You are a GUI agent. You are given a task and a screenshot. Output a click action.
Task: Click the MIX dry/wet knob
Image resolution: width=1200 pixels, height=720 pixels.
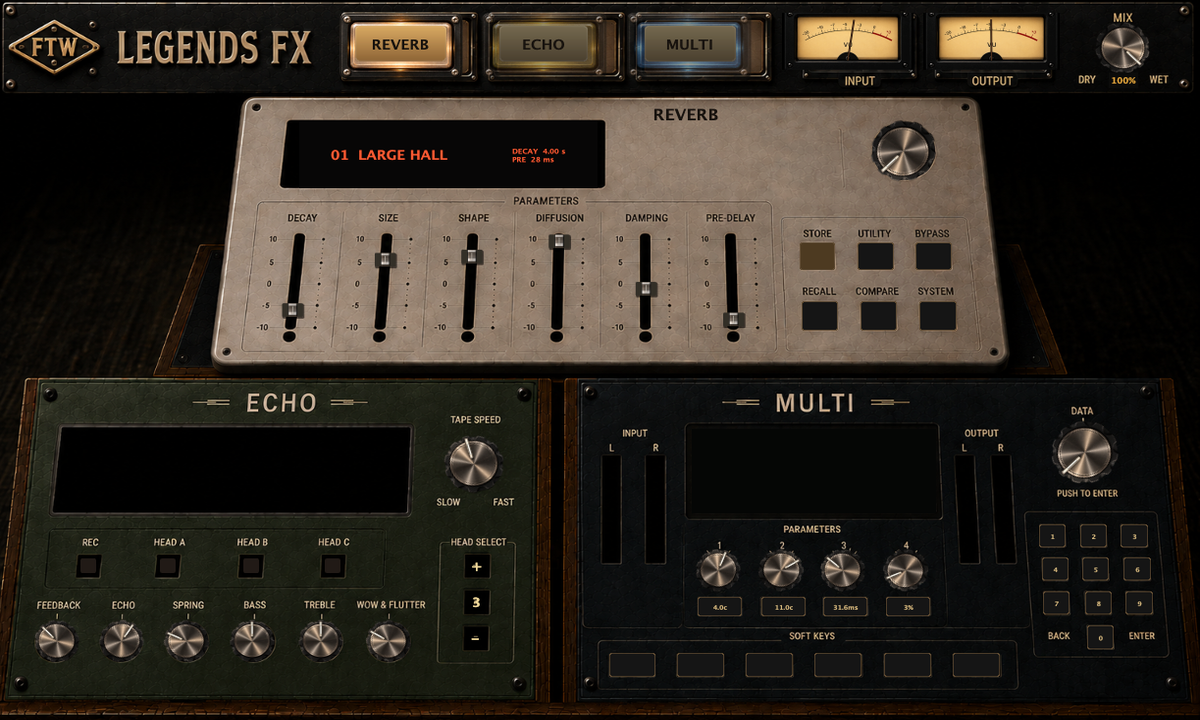pyautogui.click(x=1122, y=48)
